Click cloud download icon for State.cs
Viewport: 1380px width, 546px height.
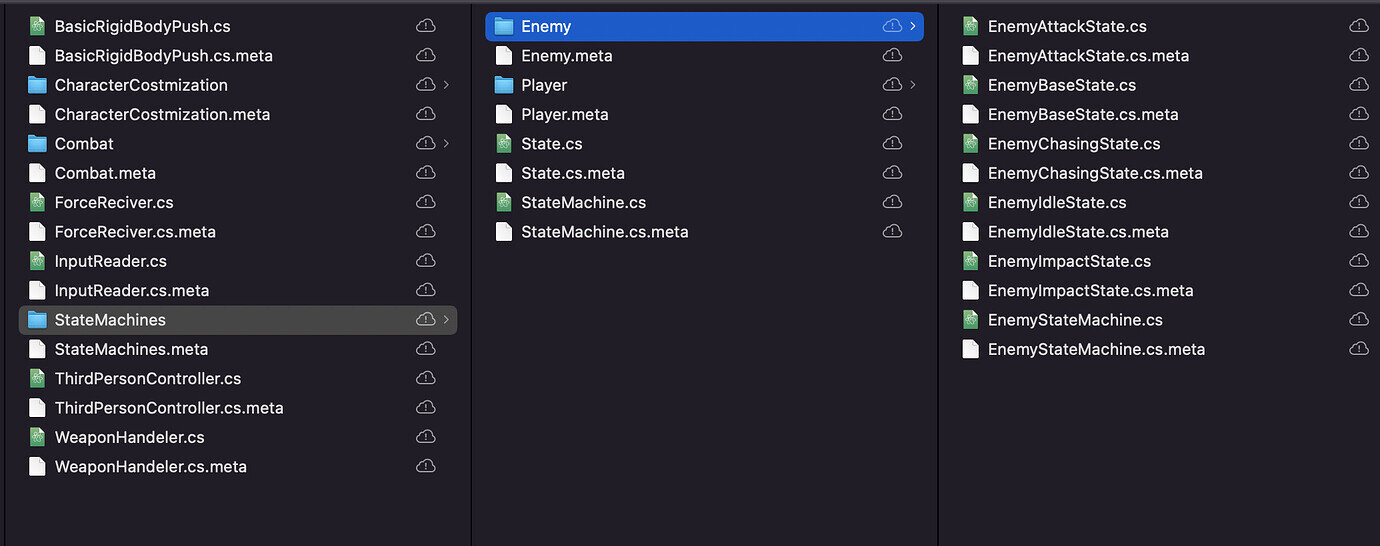tap(892, 144)
